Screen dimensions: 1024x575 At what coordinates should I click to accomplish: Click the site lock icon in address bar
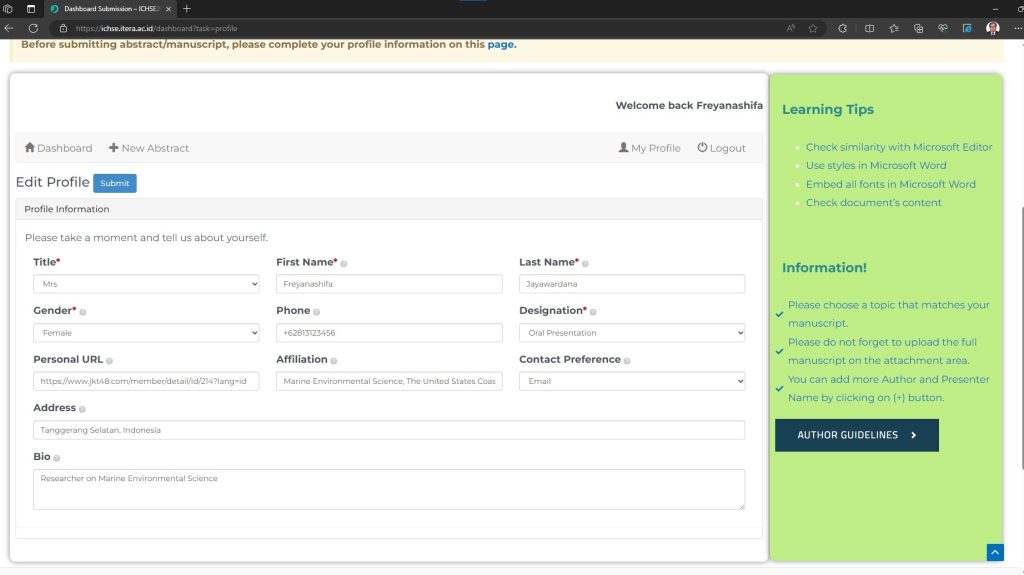[63, 28]
